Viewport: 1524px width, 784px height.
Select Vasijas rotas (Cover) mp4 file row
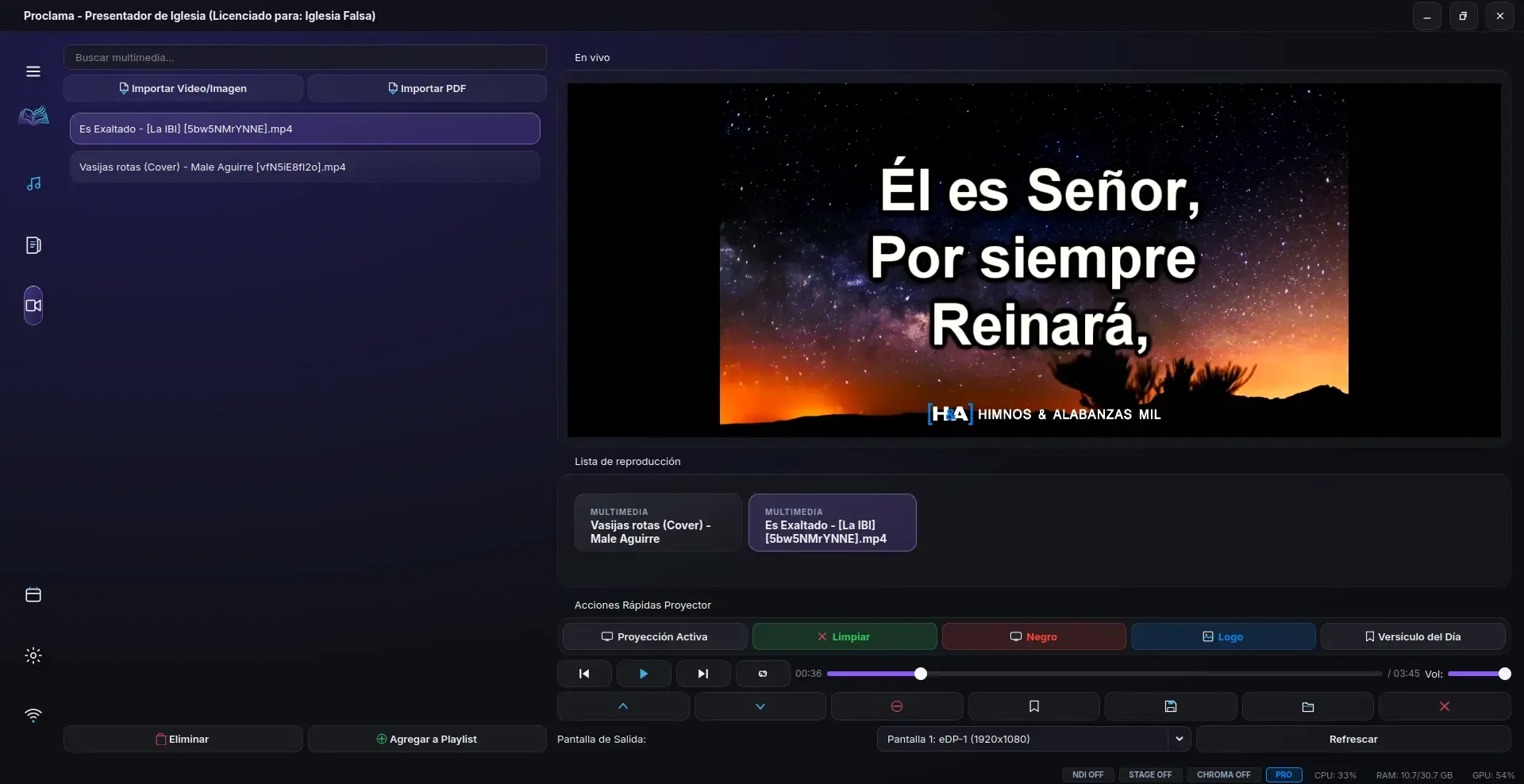305,167
